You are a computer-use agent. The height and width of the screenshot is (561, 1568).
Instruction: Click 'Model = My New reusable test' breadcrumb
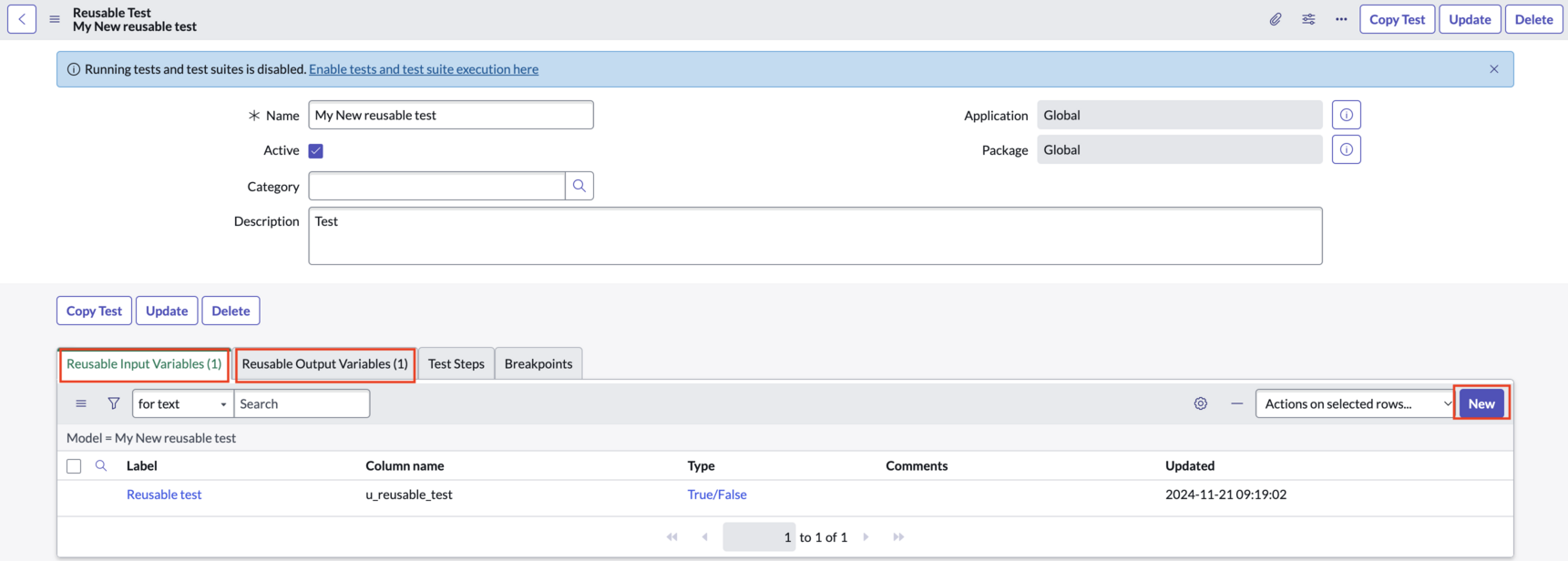(151, 438)
